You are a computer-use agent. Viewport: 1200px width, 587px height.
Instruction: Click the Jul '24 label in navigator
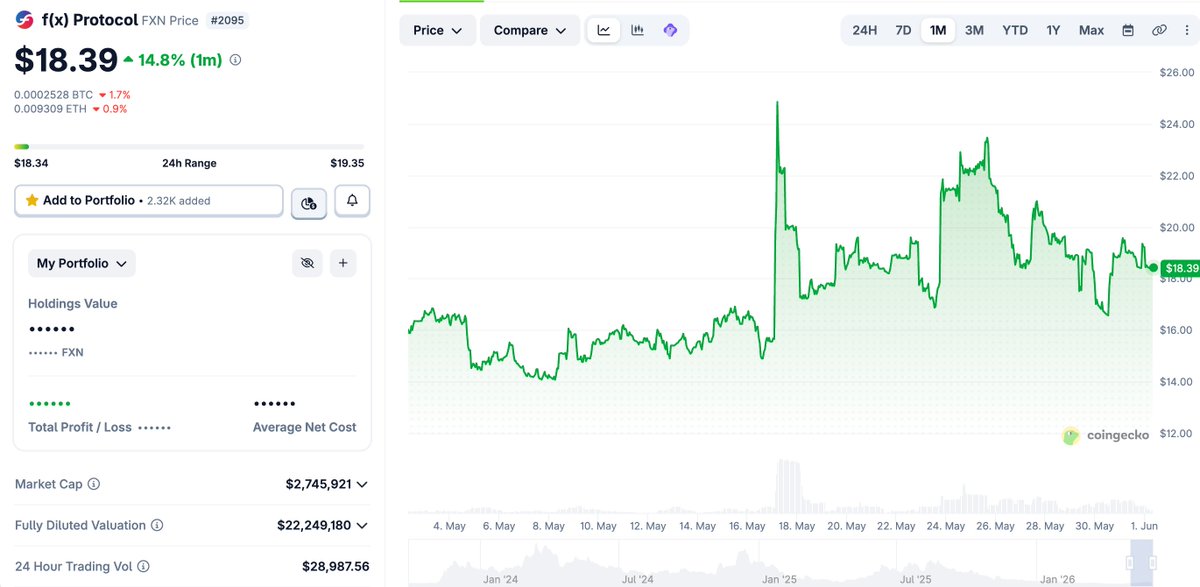(x=636, y=579)
